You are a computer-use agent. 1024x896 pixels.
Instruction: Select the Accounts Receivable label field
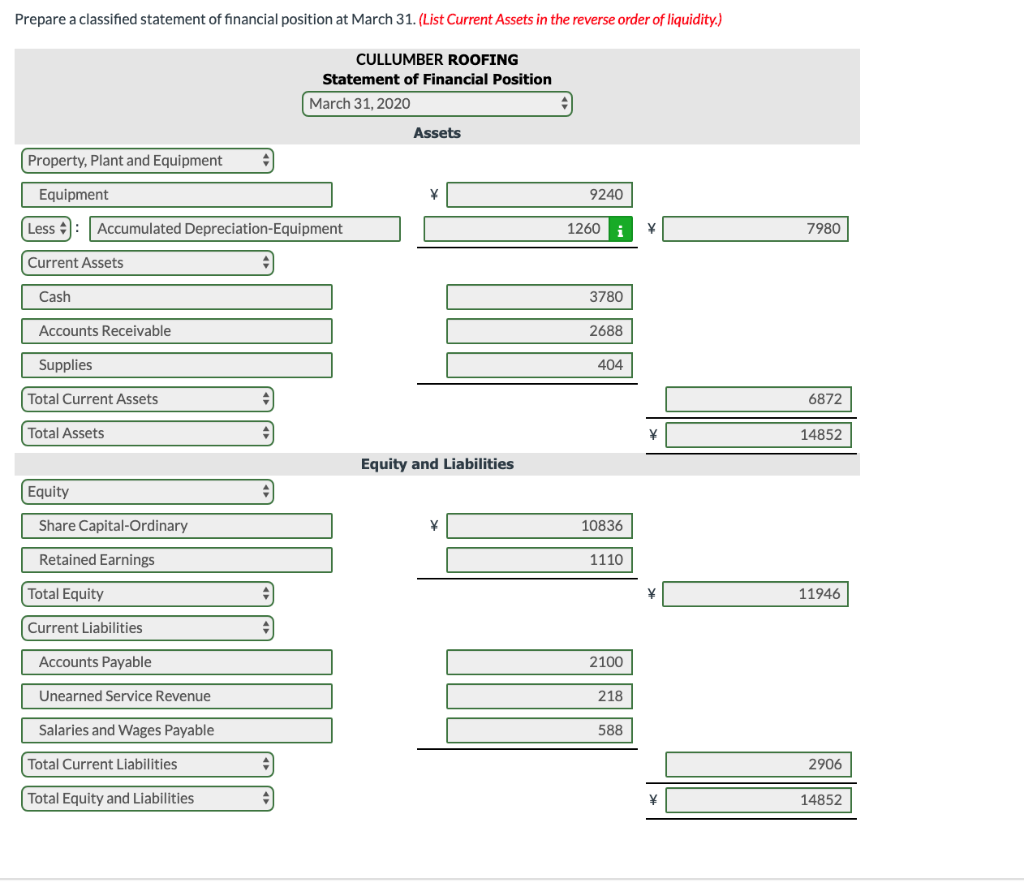(x=176, y=330)
